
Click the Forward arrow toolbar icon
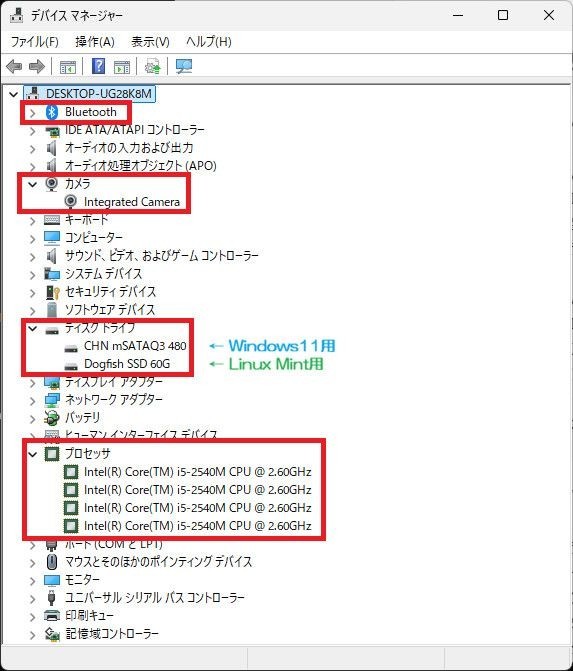(x=37, y=66)
